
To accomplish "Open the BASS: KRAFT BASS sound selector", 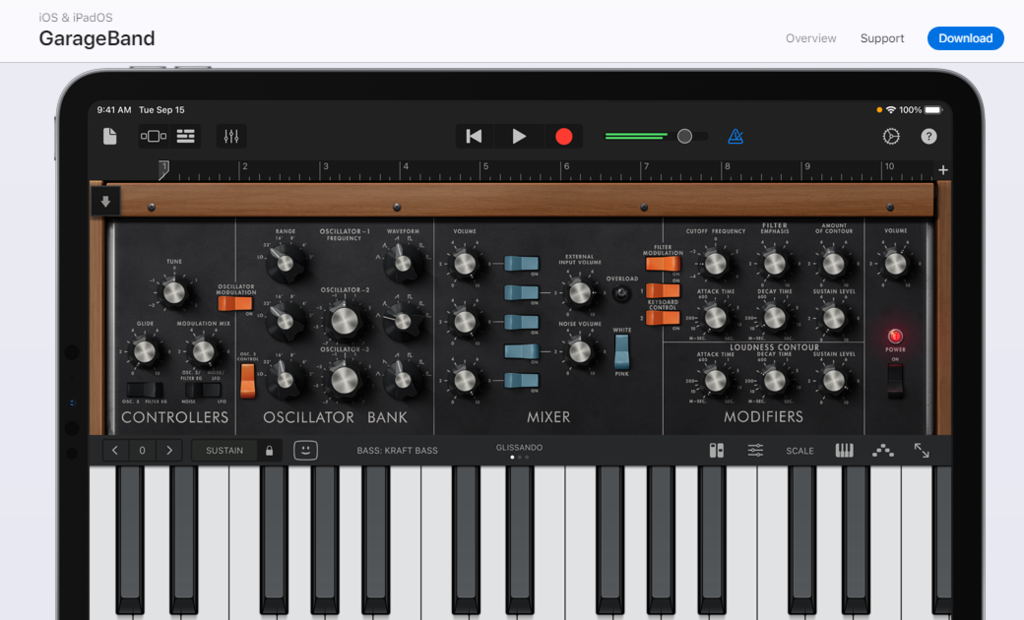I will (x=397, y=450).
